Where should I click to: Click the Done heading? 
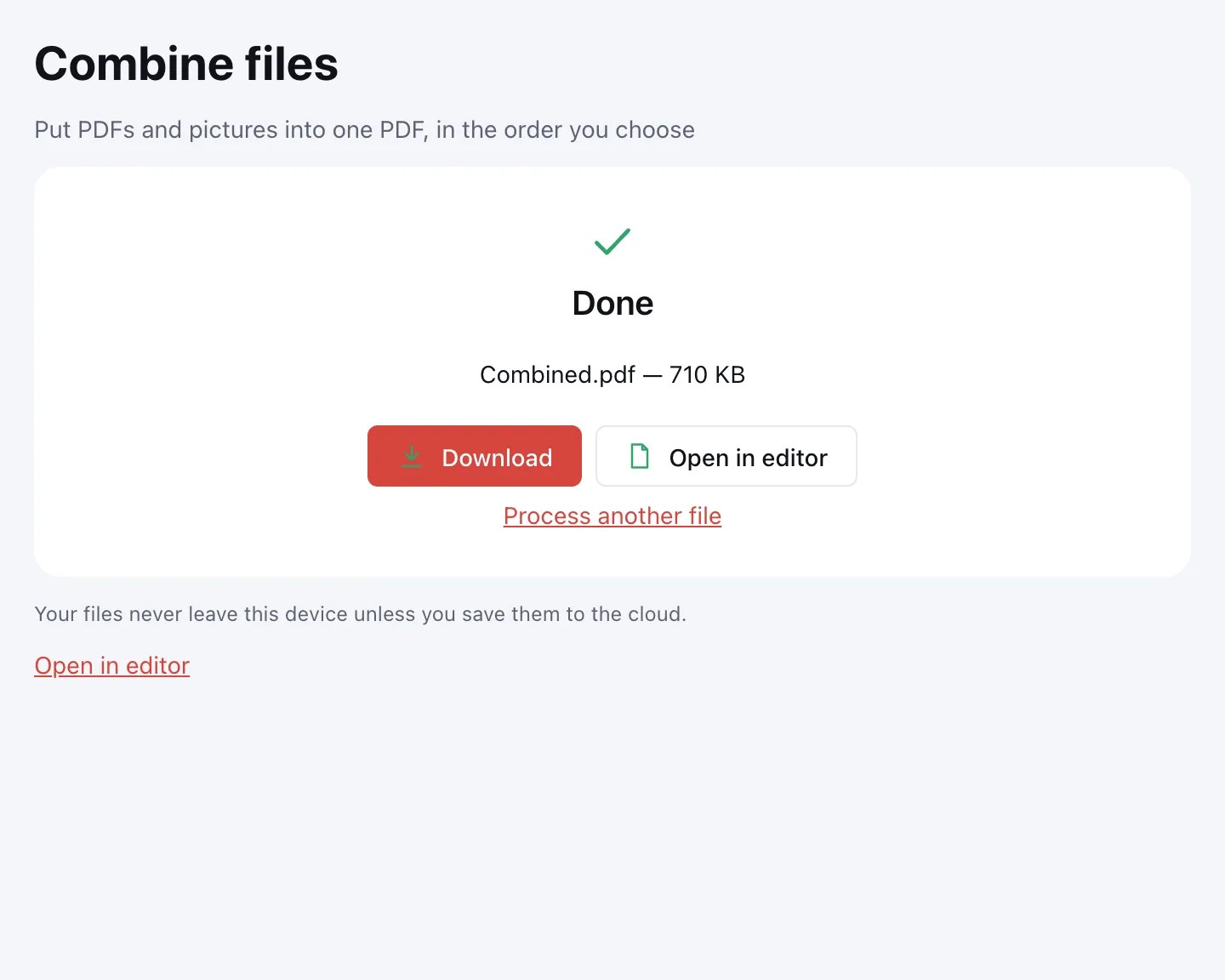tap(612, 303)
